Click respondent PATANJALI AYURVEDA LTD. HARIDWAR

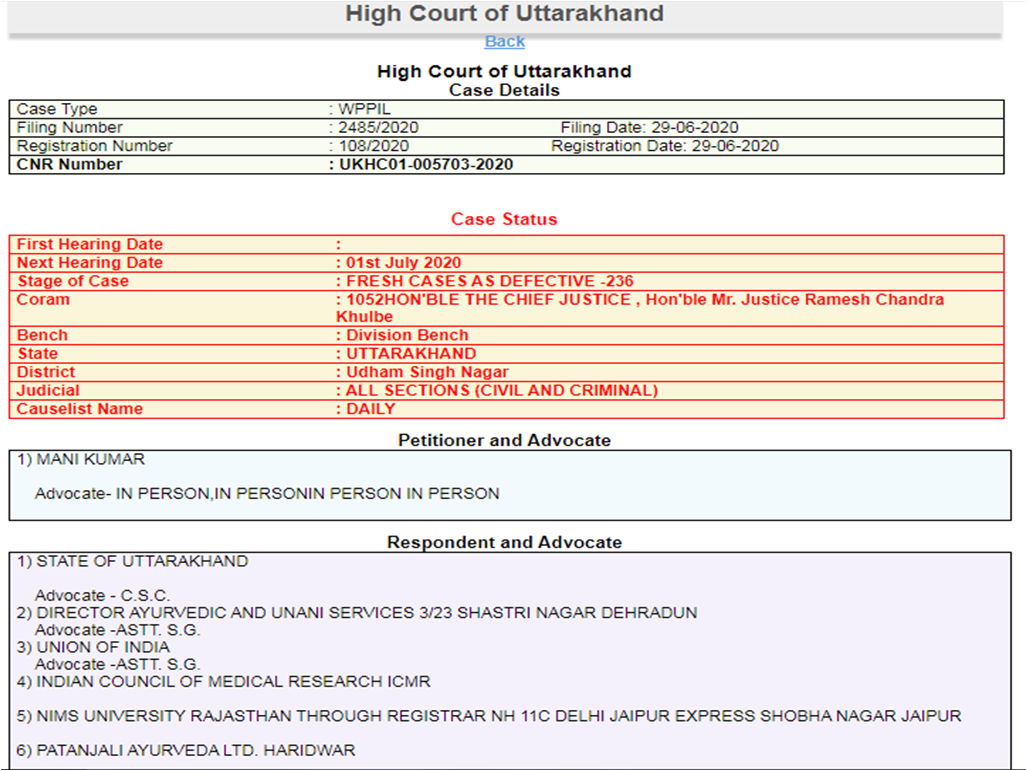click(195, 750)
